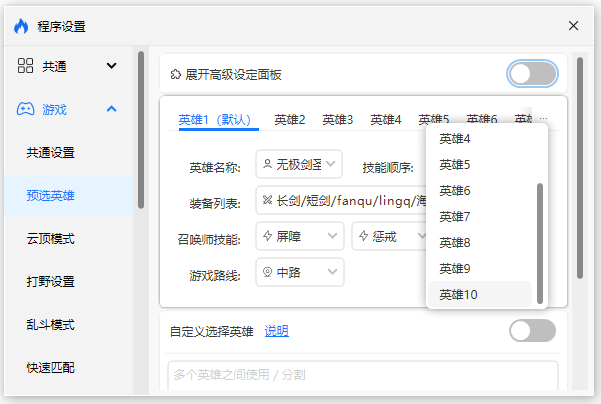Click the 共通 grid icon in sidebar

point(26,66)
